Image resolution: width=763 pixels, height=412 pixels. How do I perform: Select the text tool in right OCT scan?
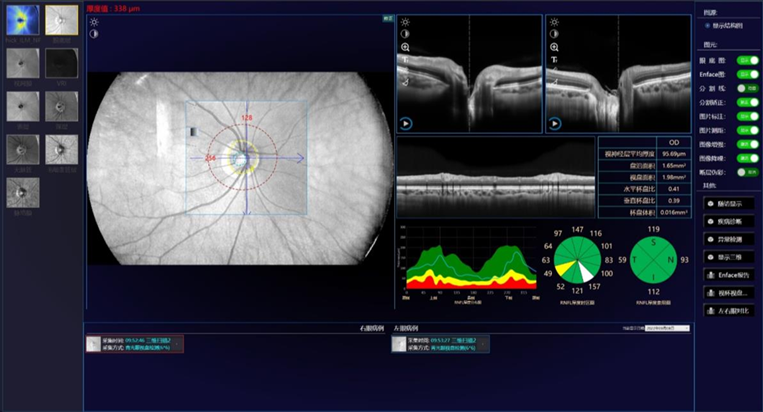552,60
